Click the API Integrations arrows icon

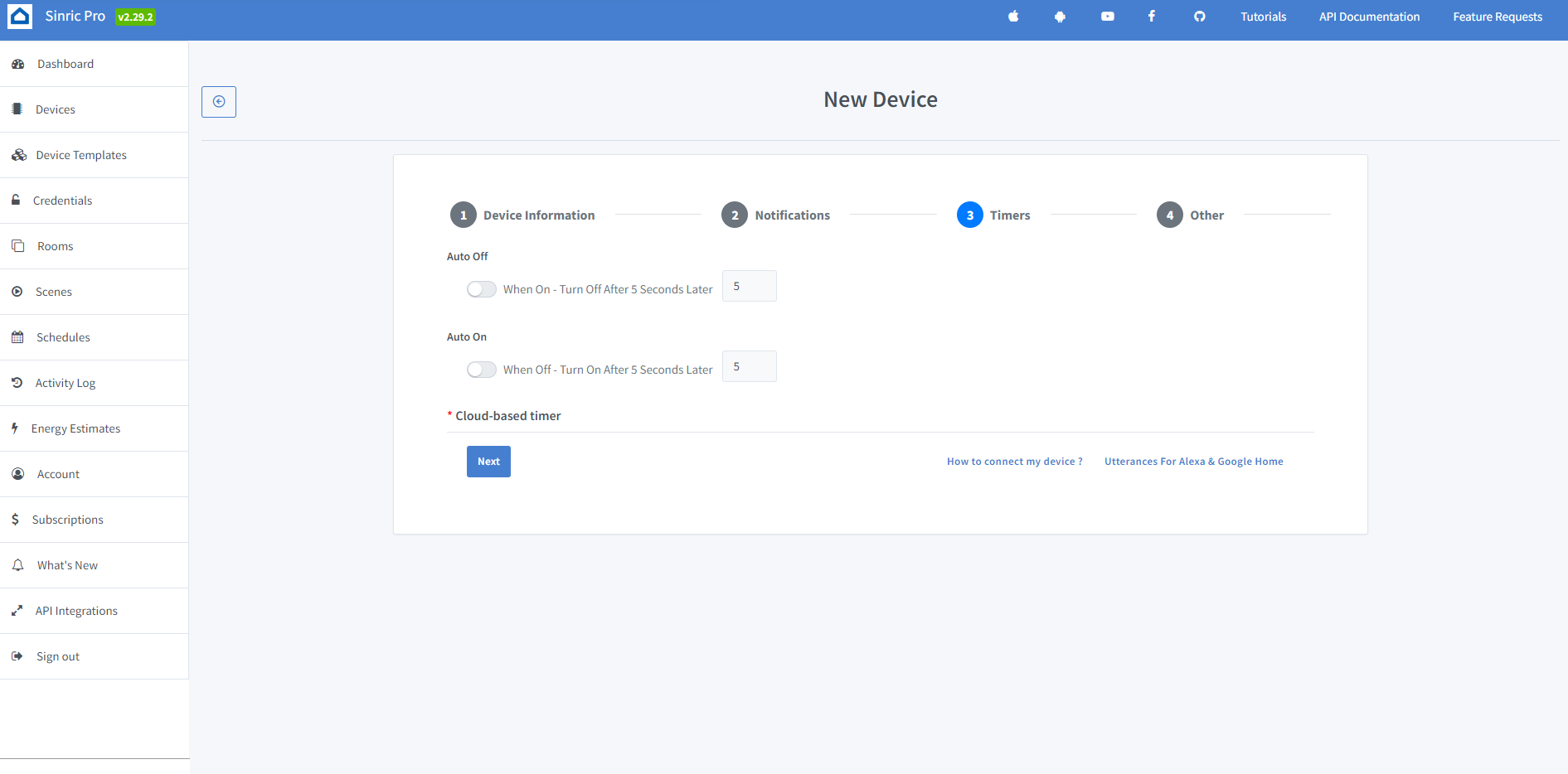[x=17, y=611]
